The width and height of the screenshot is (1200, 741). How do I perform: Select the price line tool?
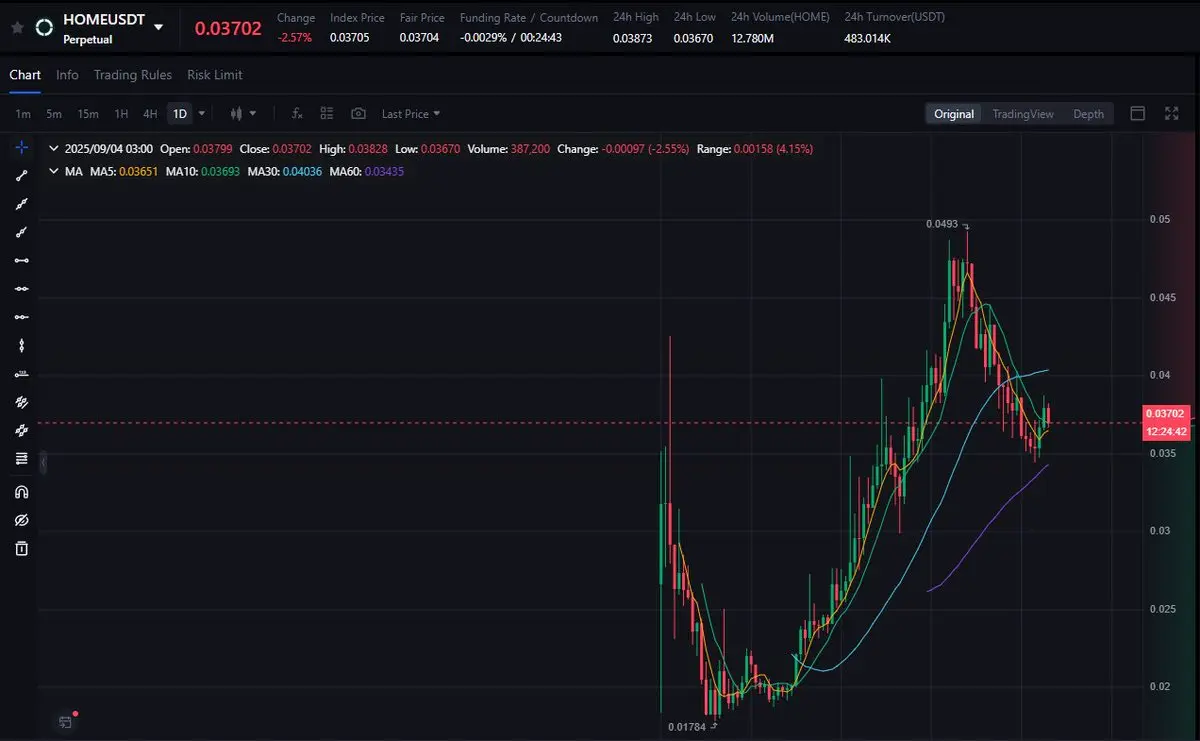(x=22, y=374)
